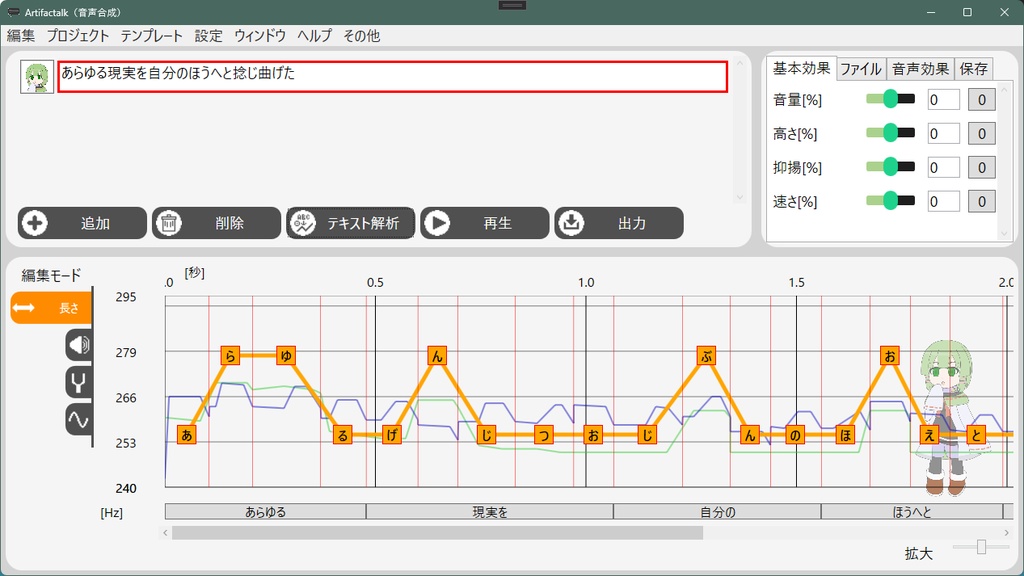Image resolution: width=1024 pixels, height=576 pixels.
Task: Reset 高さ with its 0 button
Action: pyautogui.click(x=982, y=133)
